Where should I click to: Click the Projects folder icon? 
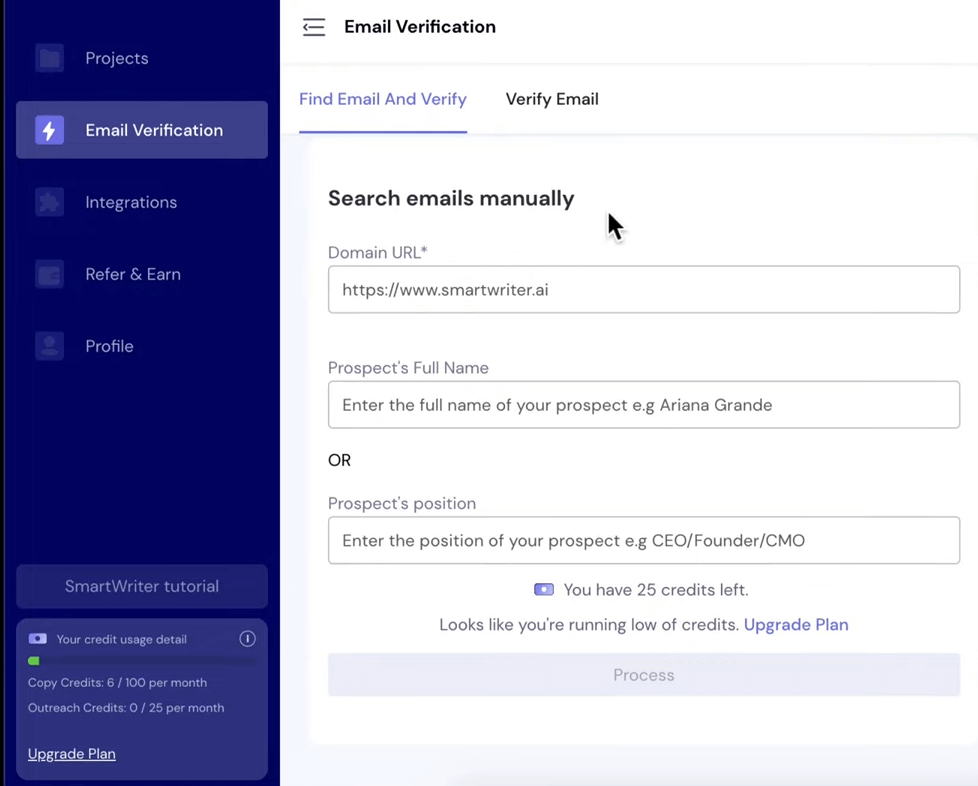point(49,58)
